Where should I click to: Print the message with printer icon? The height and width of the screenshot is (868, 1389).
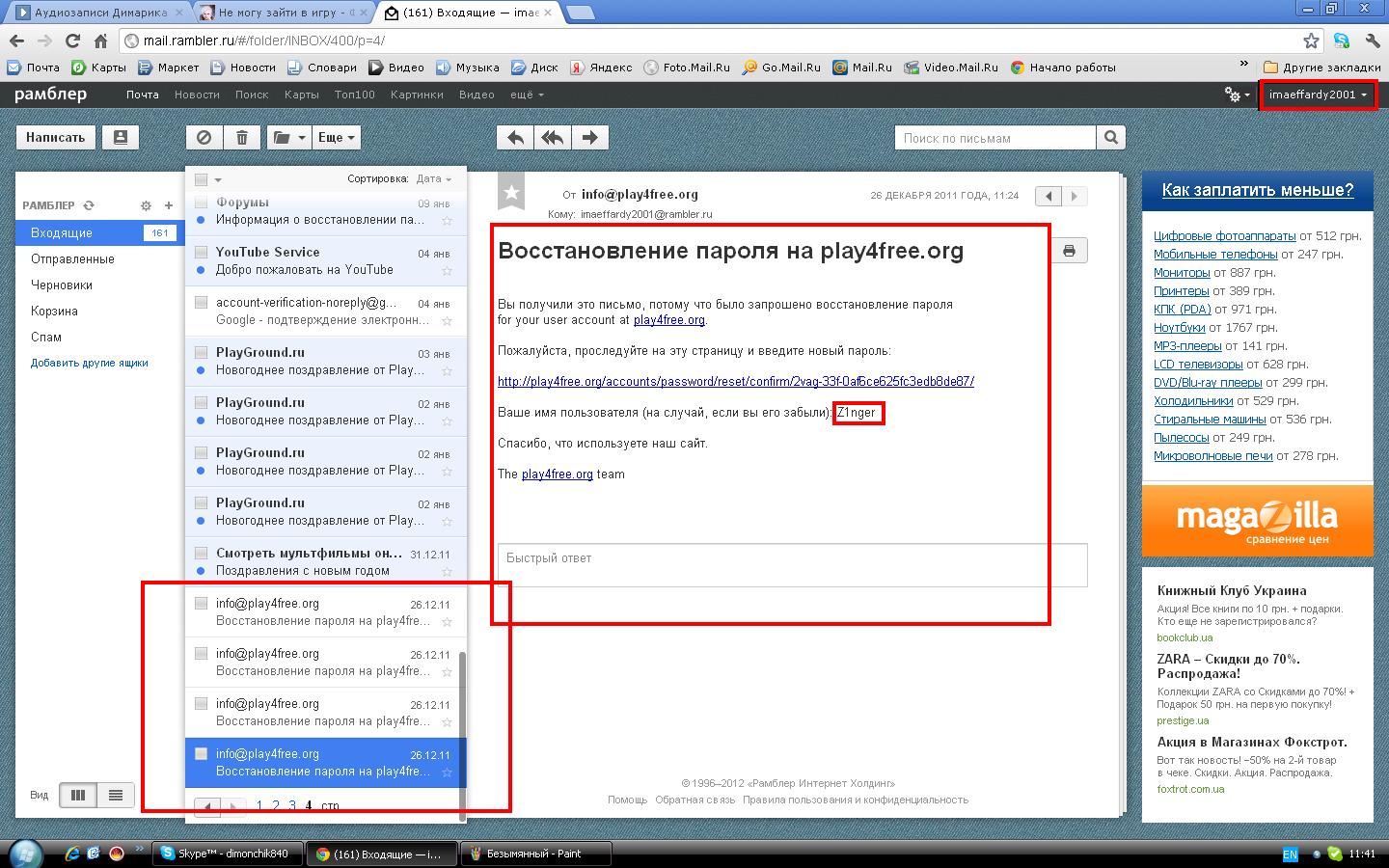pyautogui.click(x=1069, y=251)
